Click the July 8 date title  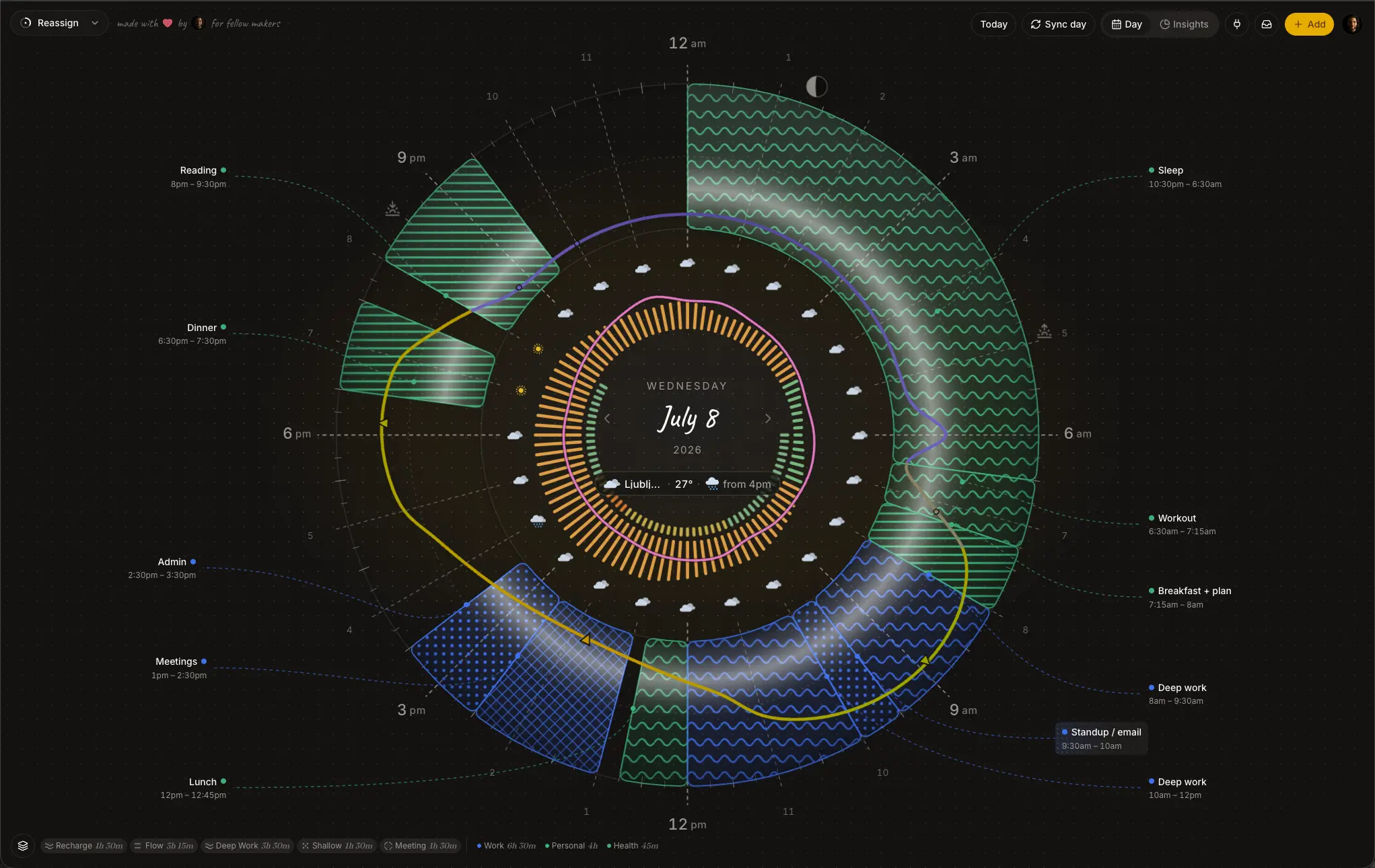tap(687, 419)
